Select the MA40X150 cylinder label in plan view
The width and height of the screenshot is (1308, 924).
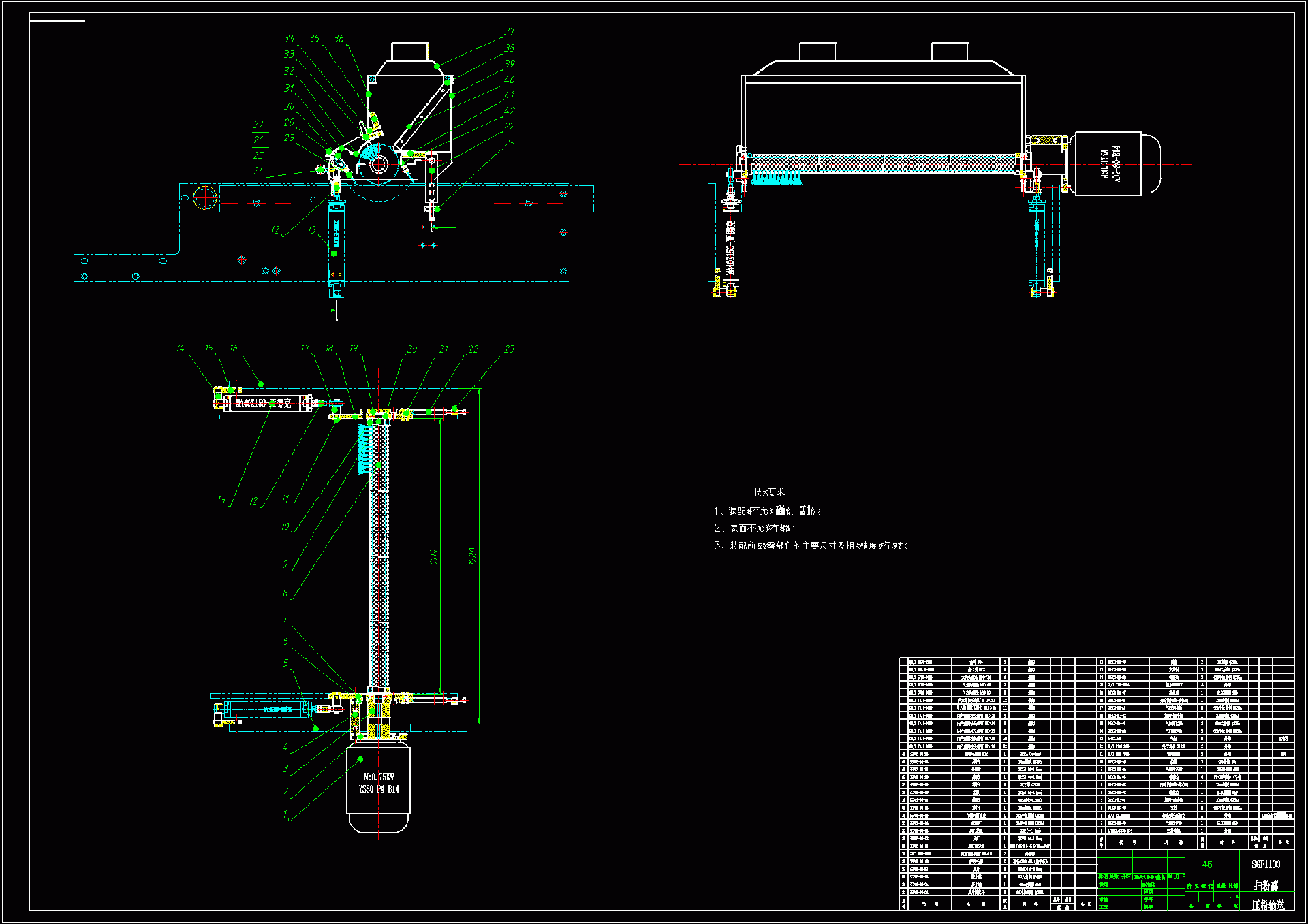[263, 403]
